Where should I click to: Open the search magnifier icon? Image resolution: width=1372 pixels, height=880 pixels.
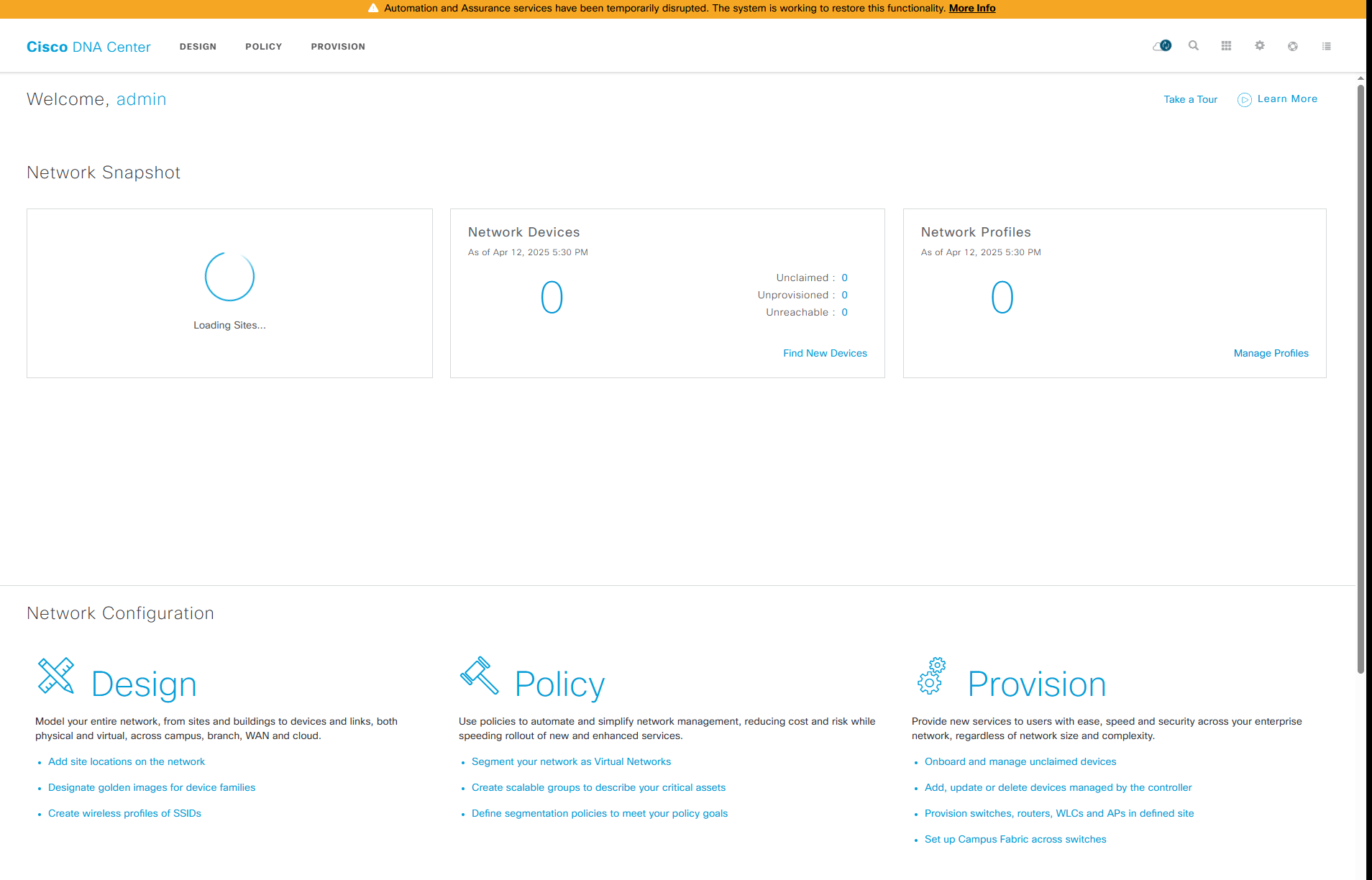tap(1194, 46)
